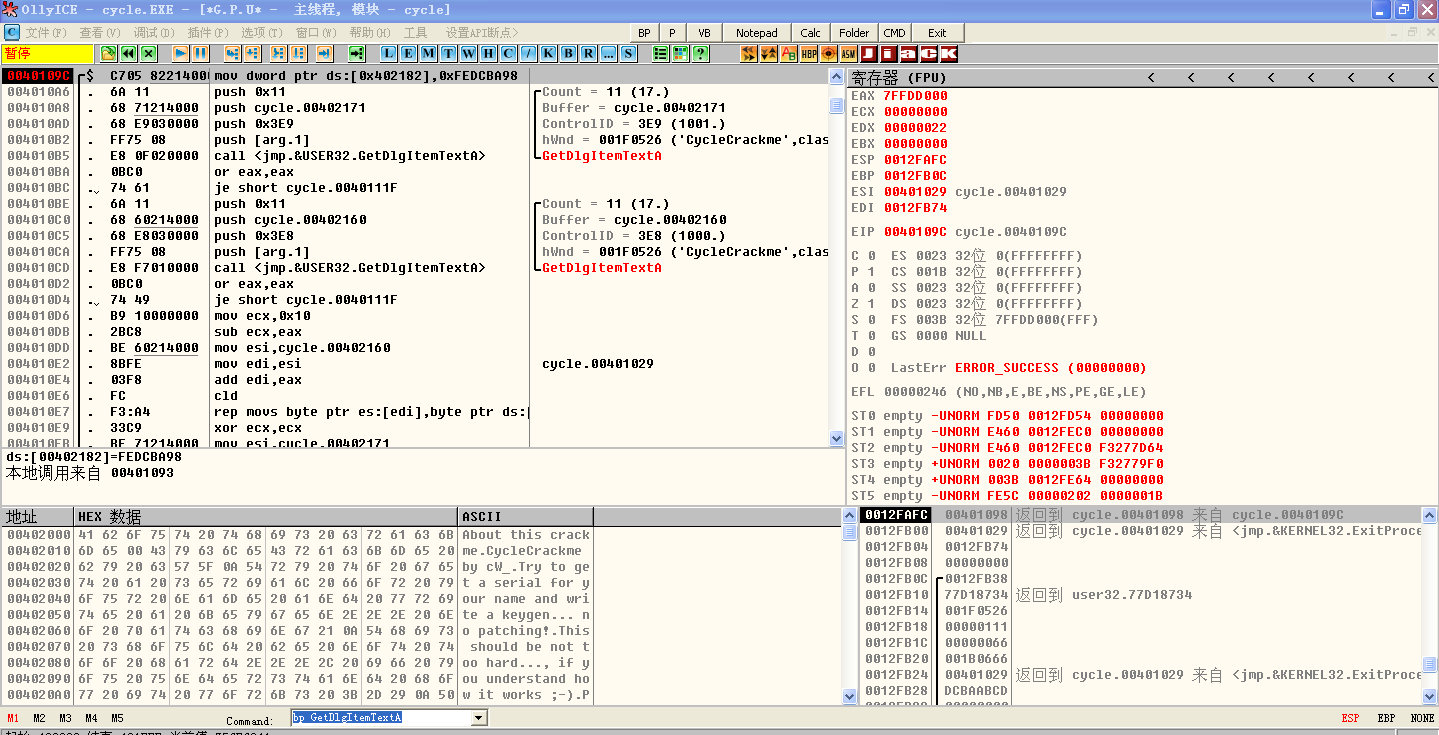Open the 文件(F) menu
The image size is (1439, 735).
46,33
